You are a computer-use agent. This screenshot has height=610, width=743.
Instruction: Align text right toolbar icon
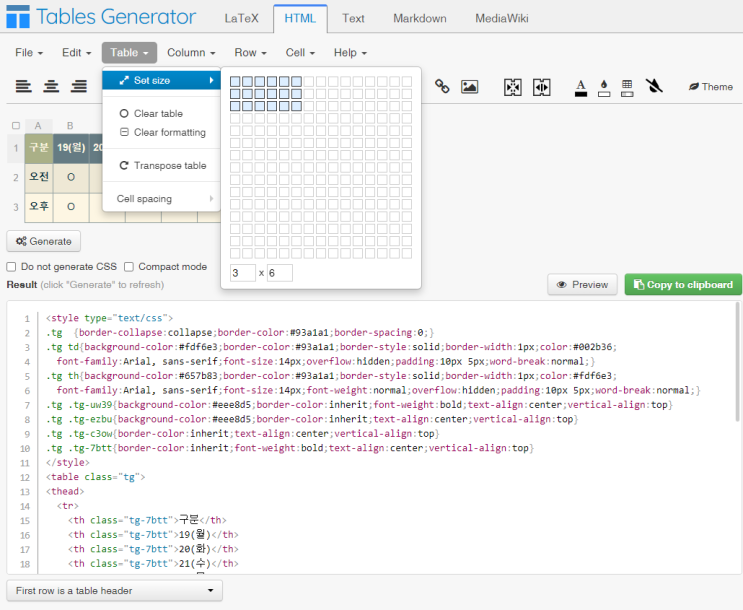click(x=79, y=86)
